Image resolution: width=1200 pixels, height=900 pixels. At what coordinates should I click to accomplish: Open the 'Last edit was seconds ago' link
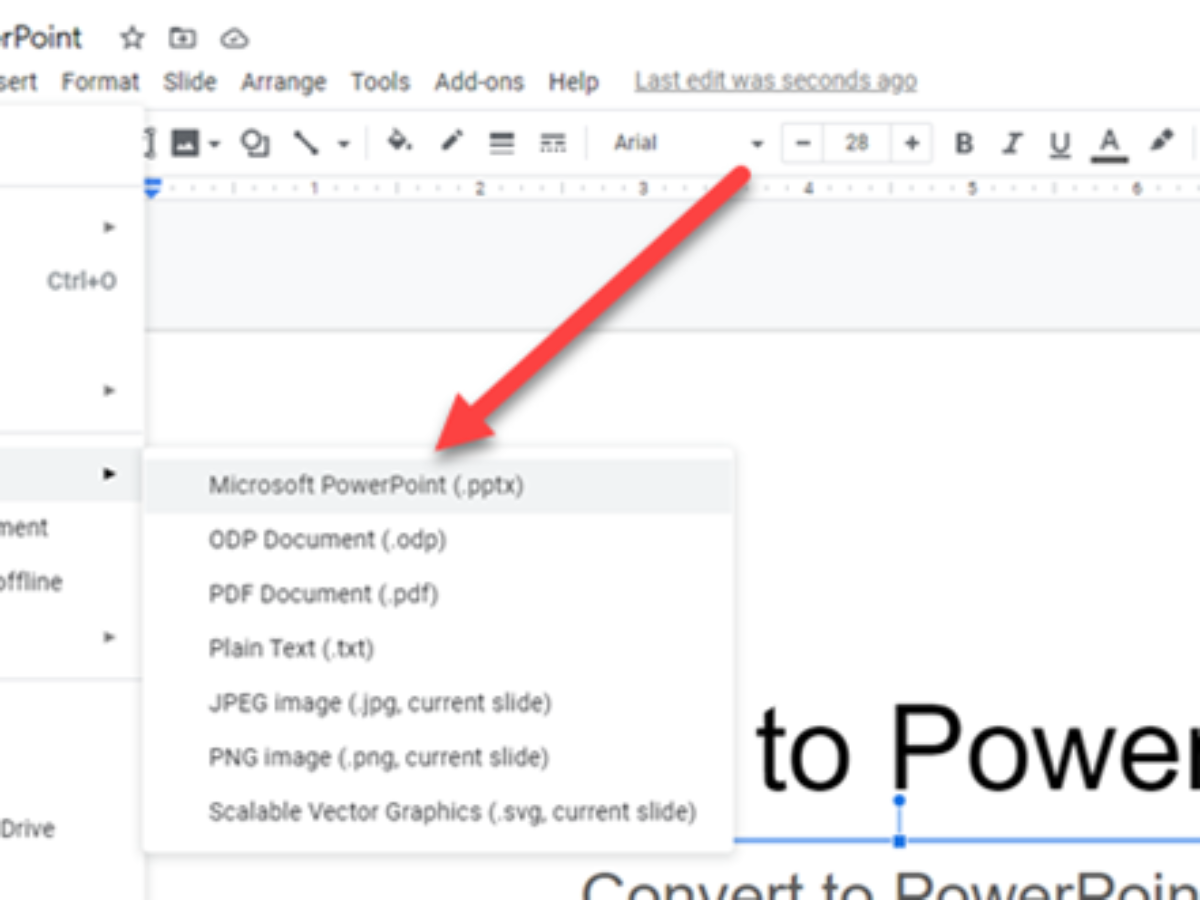point(775,81)
